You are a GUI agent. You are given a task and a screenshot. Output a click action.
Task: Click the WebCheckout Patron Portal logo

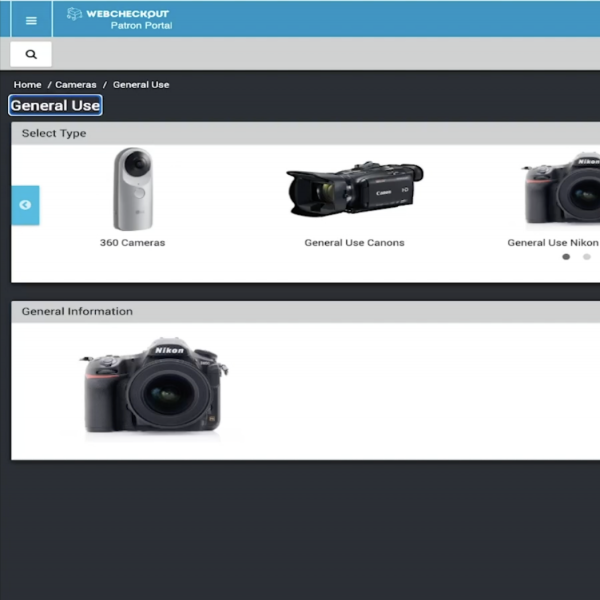tap(120, 19)
